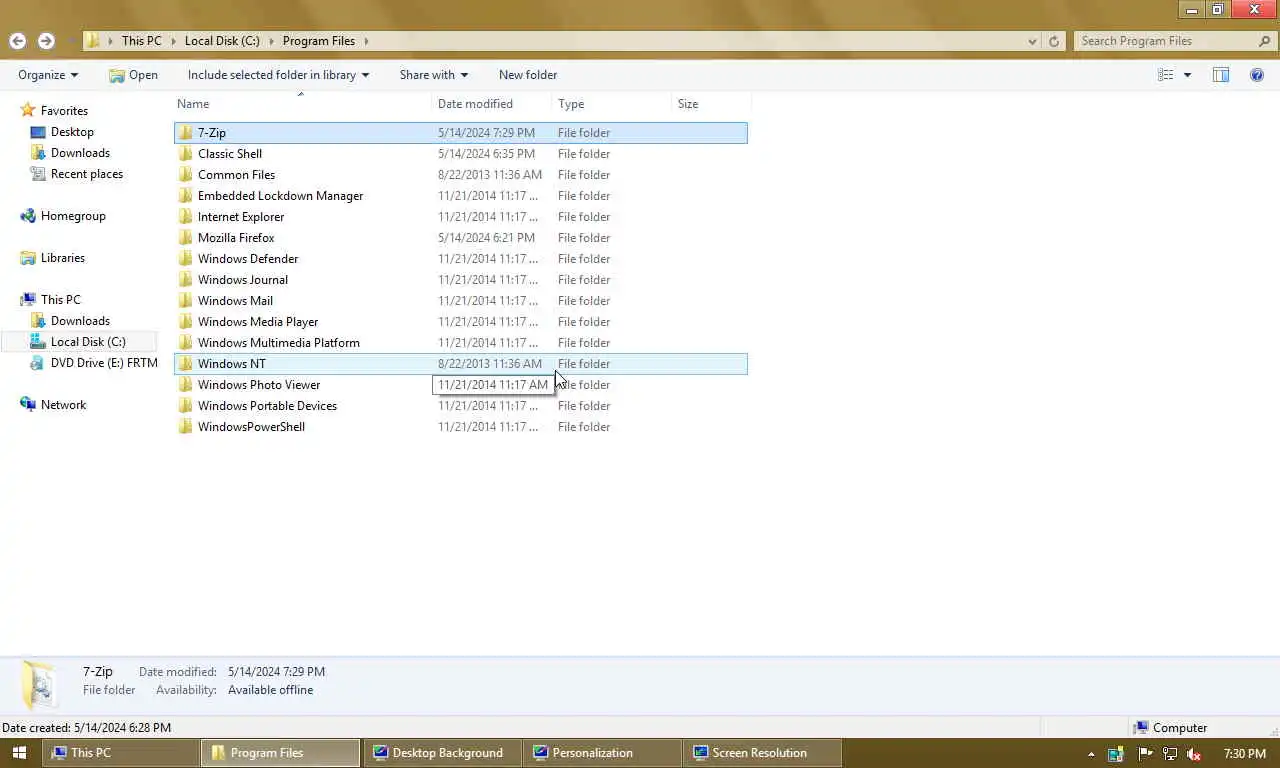Click the Recent places icon
1280x768 pixels.
pos(38,174)
